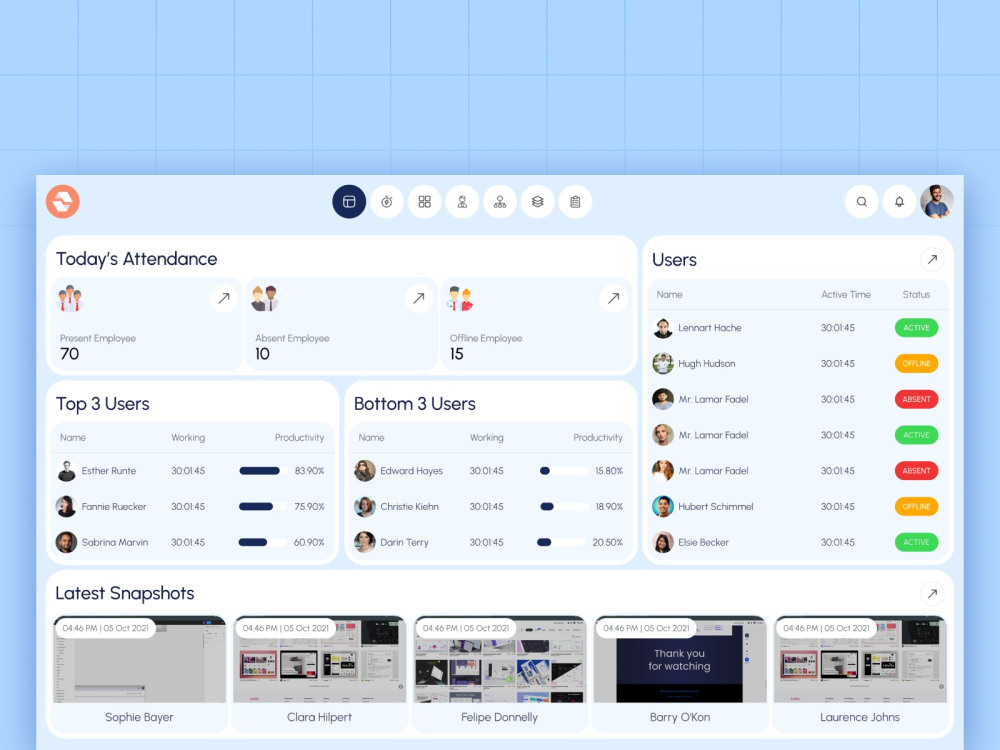The image size is (1000, 750).
Task: Open Absent Employee card arrow
Action: point(418,298)
